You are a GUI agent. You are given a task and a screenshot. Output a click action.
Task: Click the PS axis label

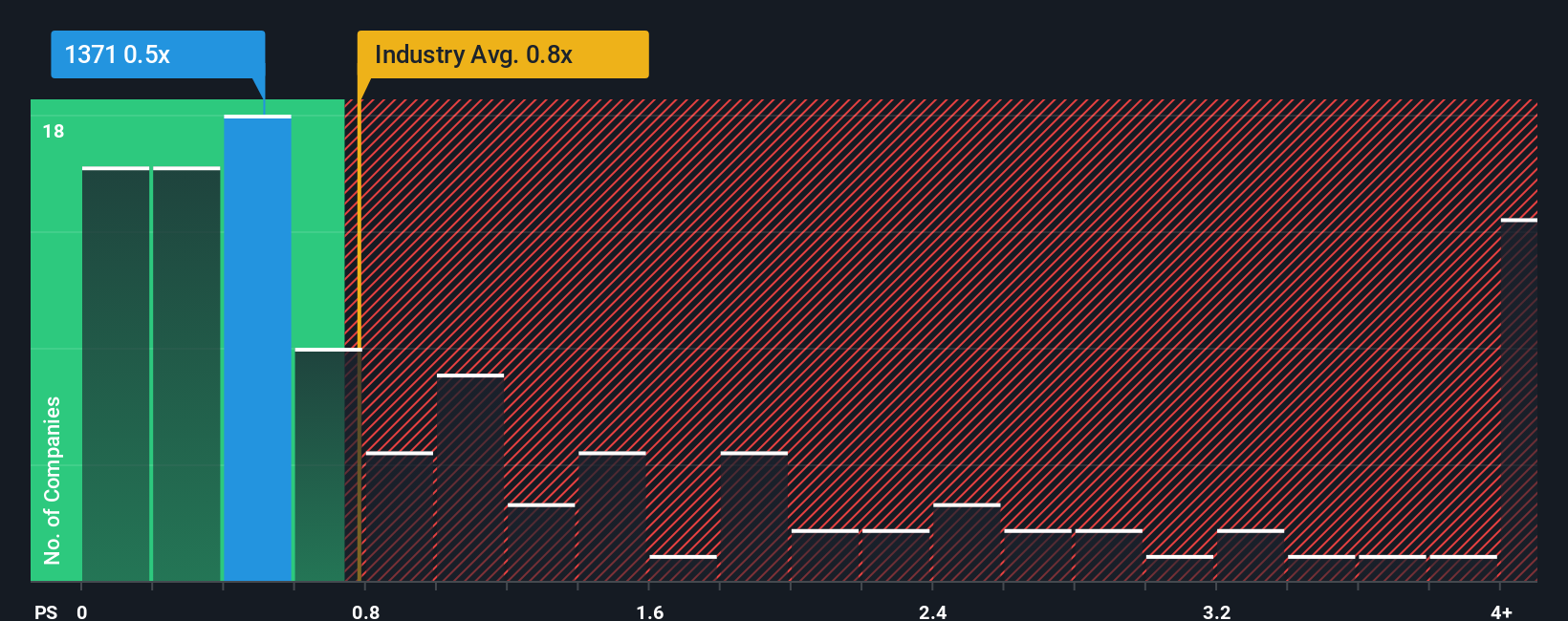pos(46,611)
